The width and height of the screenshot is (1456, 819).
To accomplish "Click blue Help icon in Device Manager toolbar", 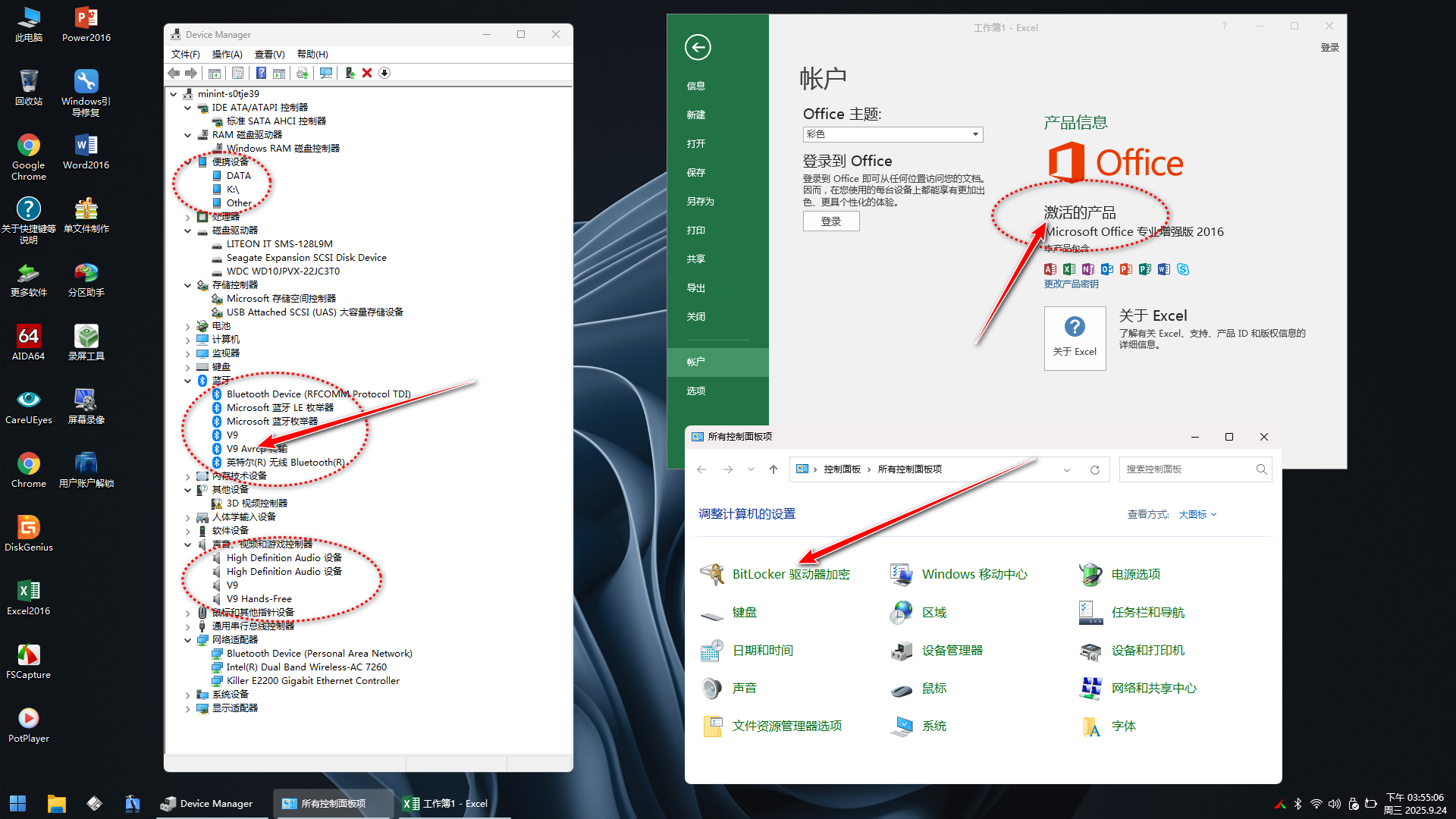I will (261, 73).
